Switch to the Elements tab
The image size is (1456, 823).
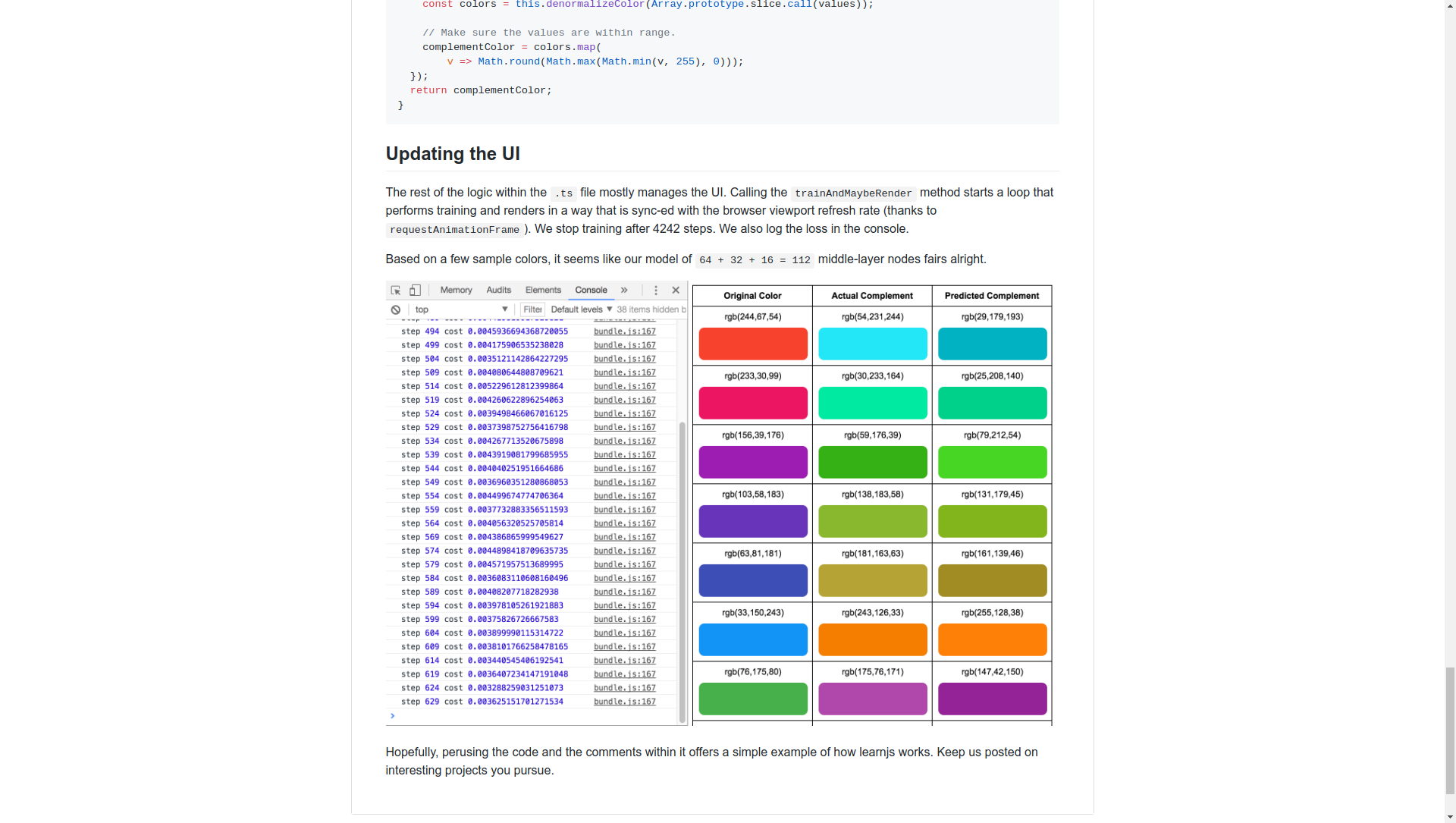coord(543,291)
